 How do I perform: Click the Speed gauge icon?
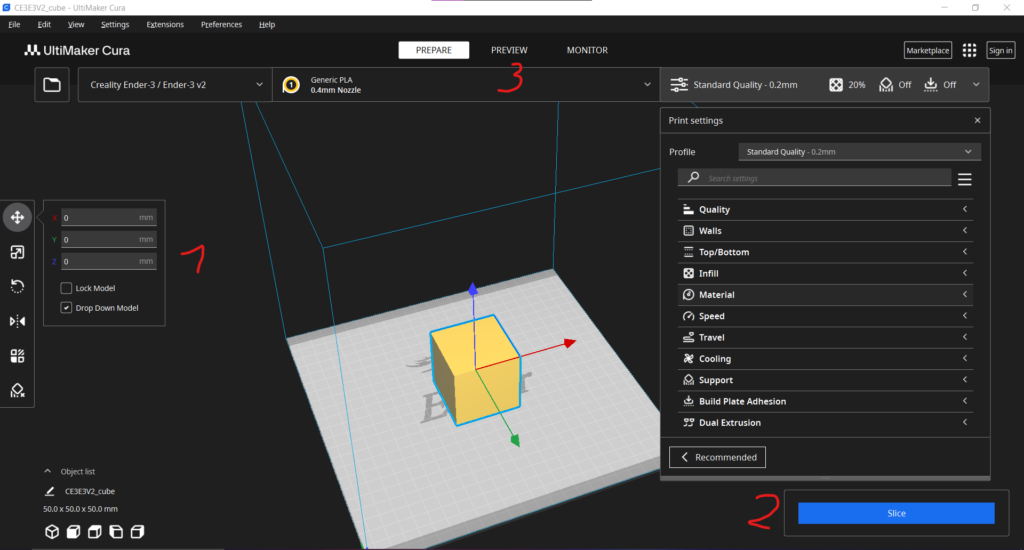pos(688,316)
